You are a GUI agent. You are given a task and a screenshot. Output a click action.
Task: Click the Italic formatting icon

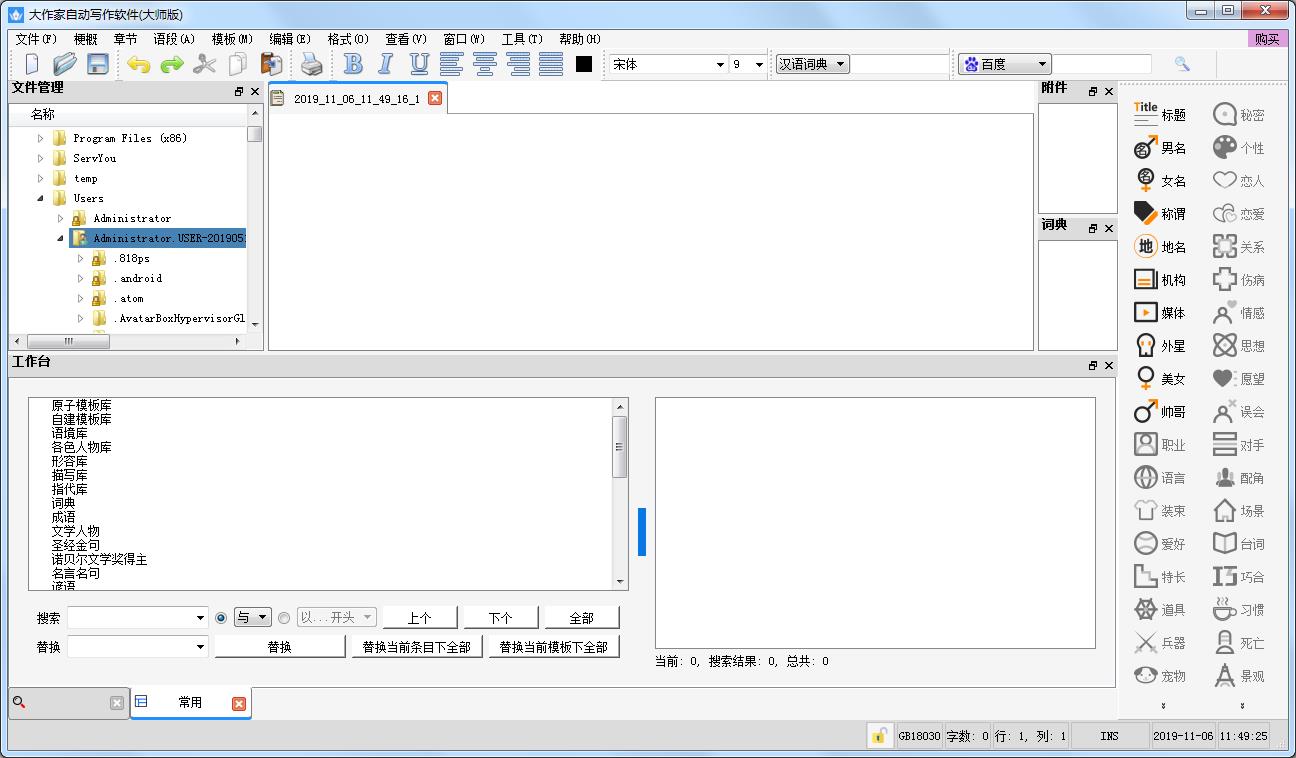pos(386,64)
